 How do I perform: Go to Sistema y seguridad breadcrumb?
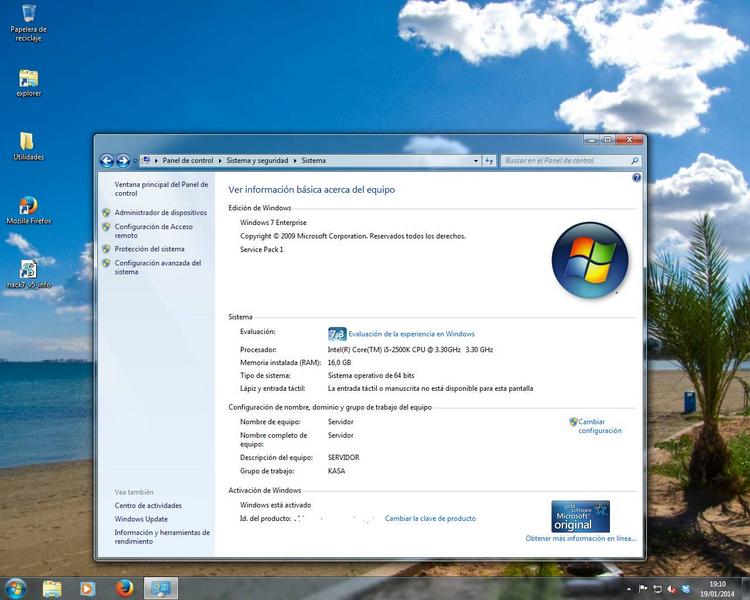point(259,160)
